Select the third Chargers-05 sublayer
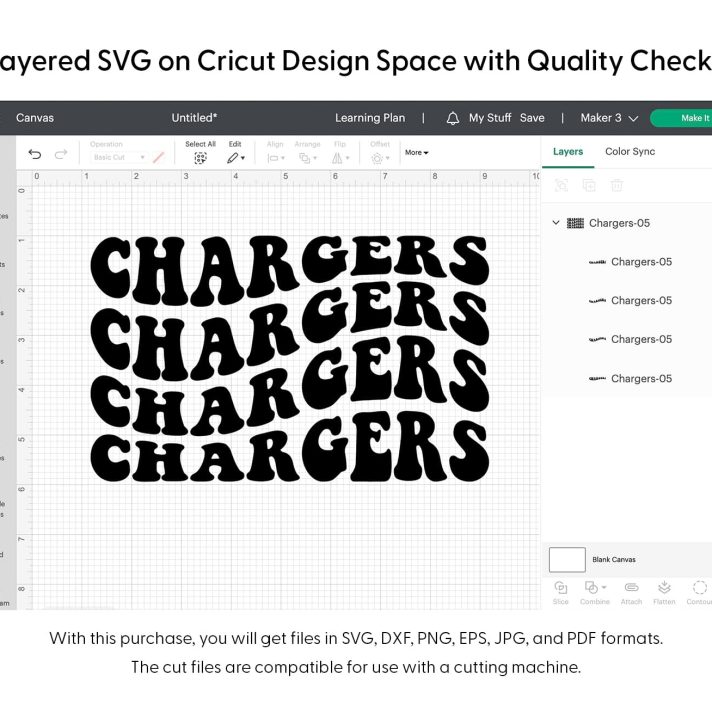 pyautogui.click(x=627, y=339)
